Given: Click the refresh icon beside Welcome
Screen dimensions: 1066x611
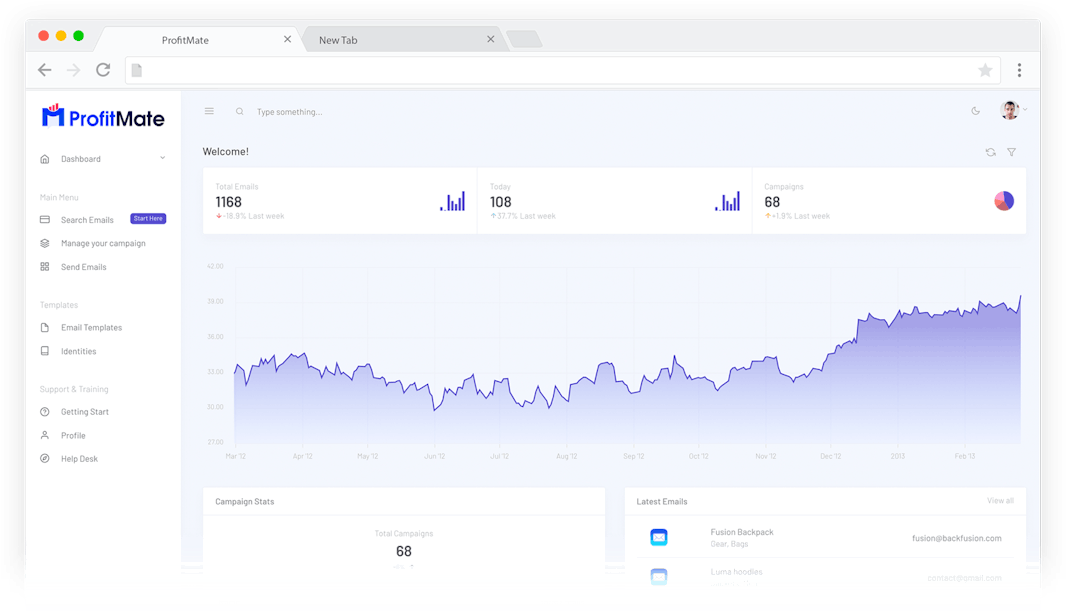Looking at the screenshot, I should point(990,152).
